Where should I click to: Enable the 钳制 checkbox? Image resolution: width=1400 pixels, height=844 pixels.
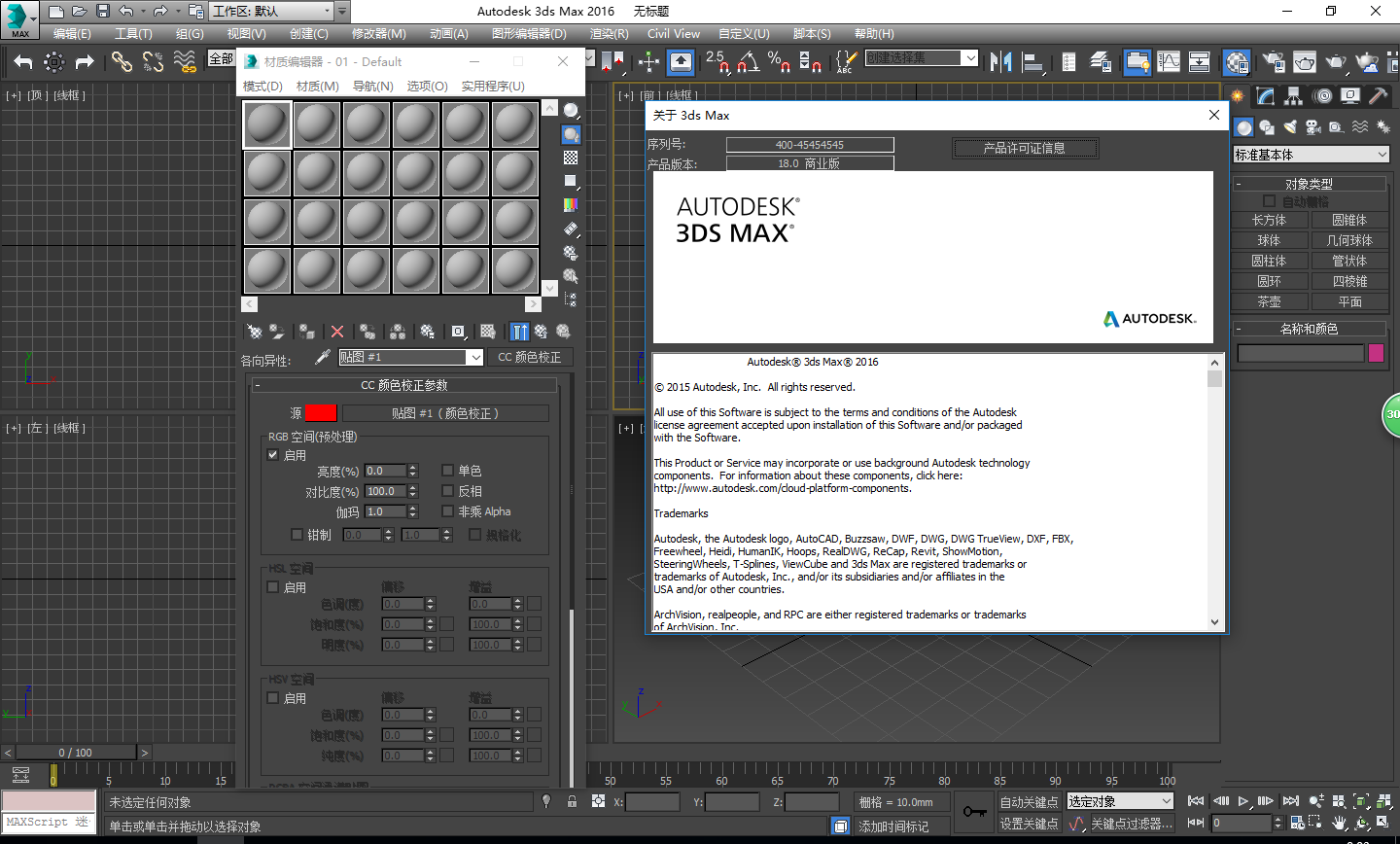(297, 534)
